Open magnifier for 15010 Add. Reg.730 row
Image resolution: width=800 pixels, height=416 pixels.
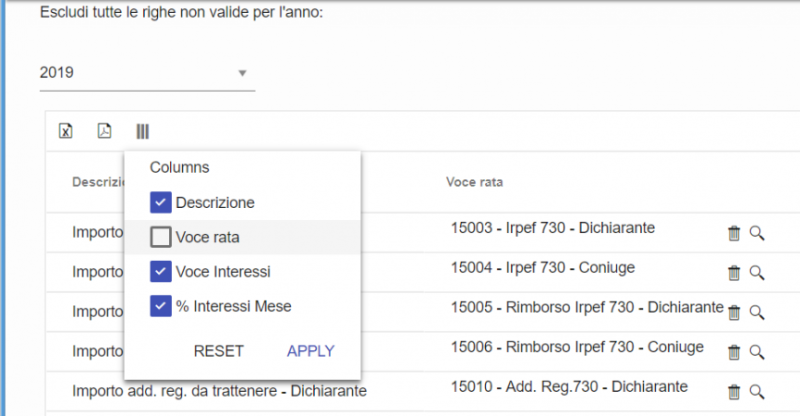757,391
